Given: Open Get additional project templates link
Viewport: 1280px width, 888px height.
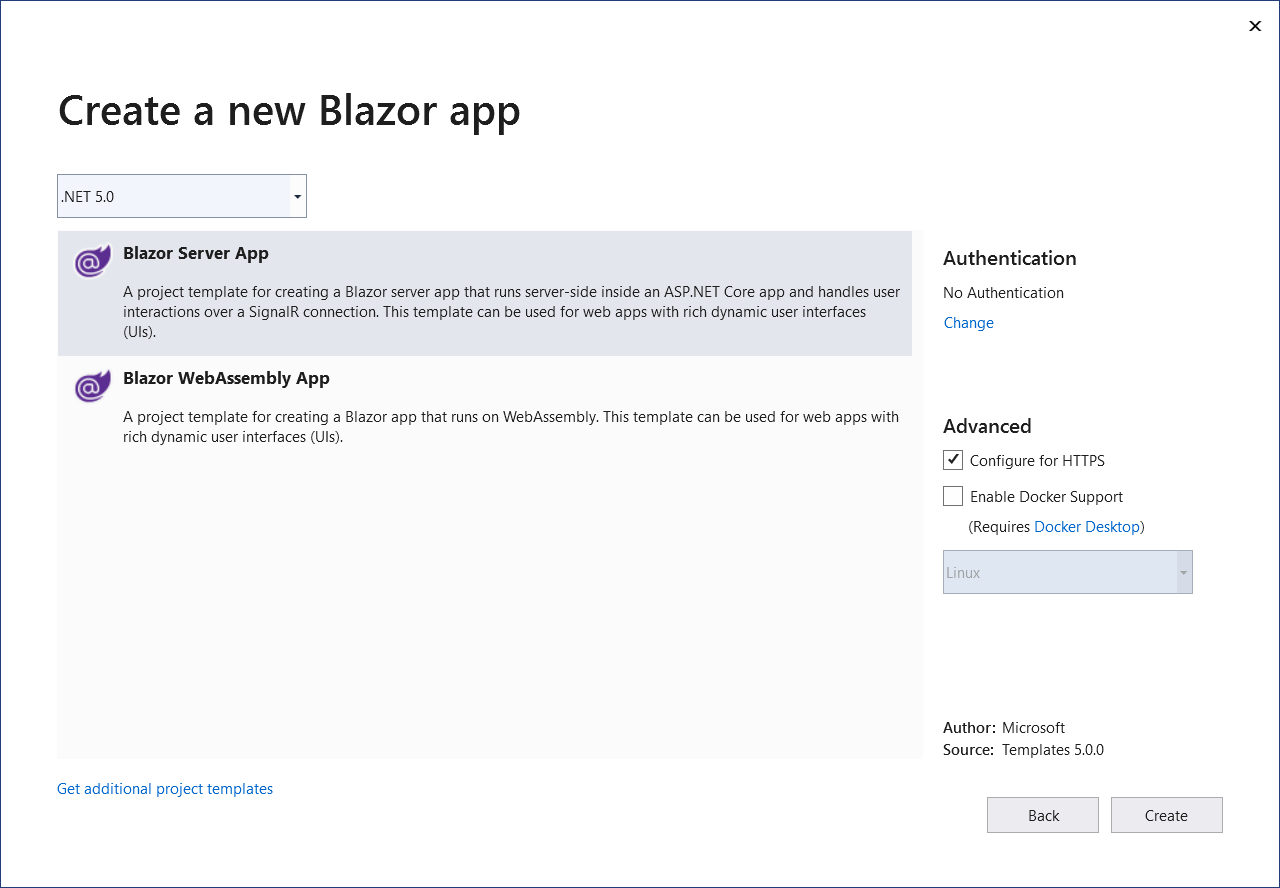Looking at the screenshot, I should click(x=165, y=789).
